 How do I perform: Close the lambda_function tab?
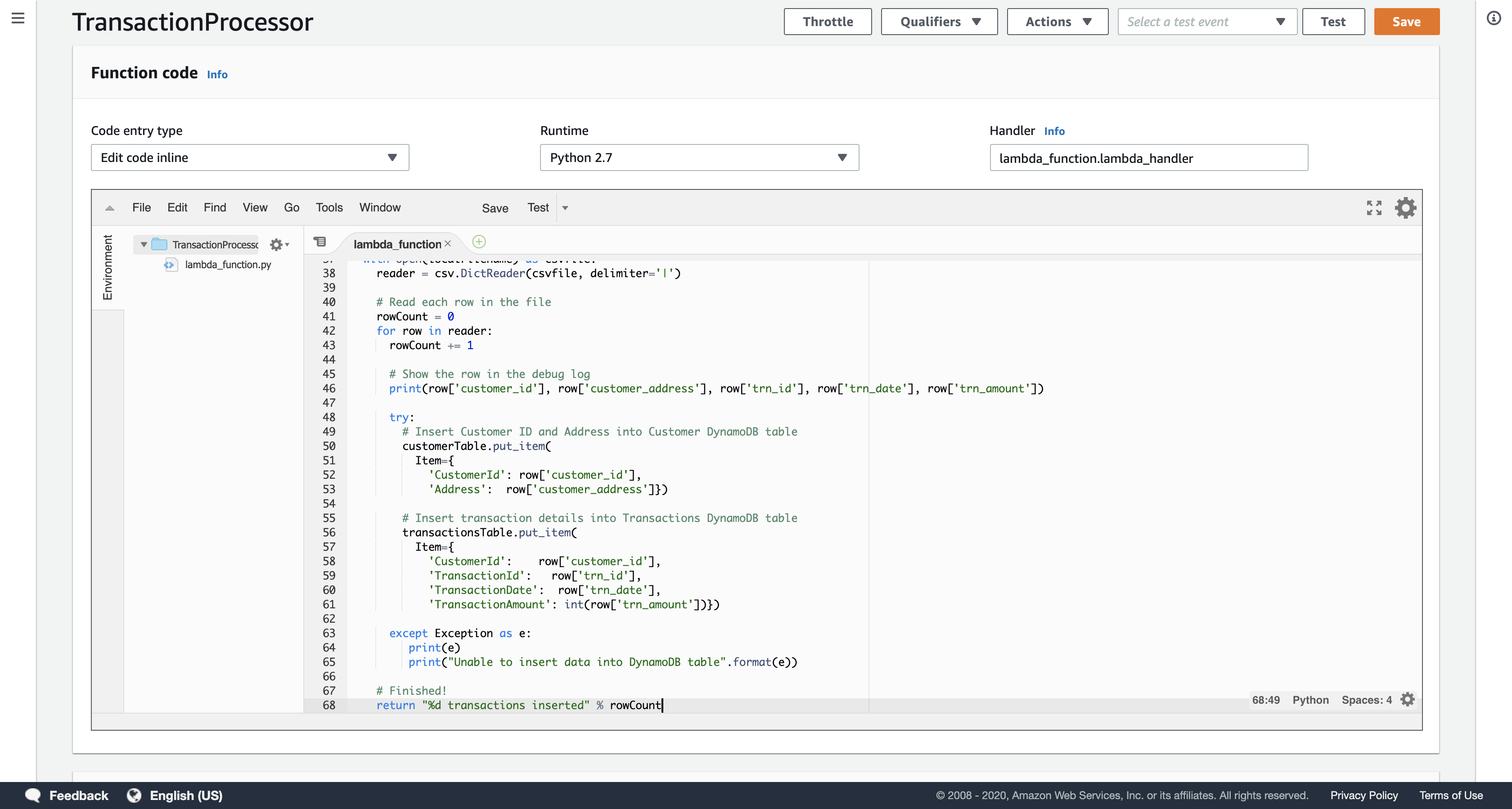pos(448,243)
